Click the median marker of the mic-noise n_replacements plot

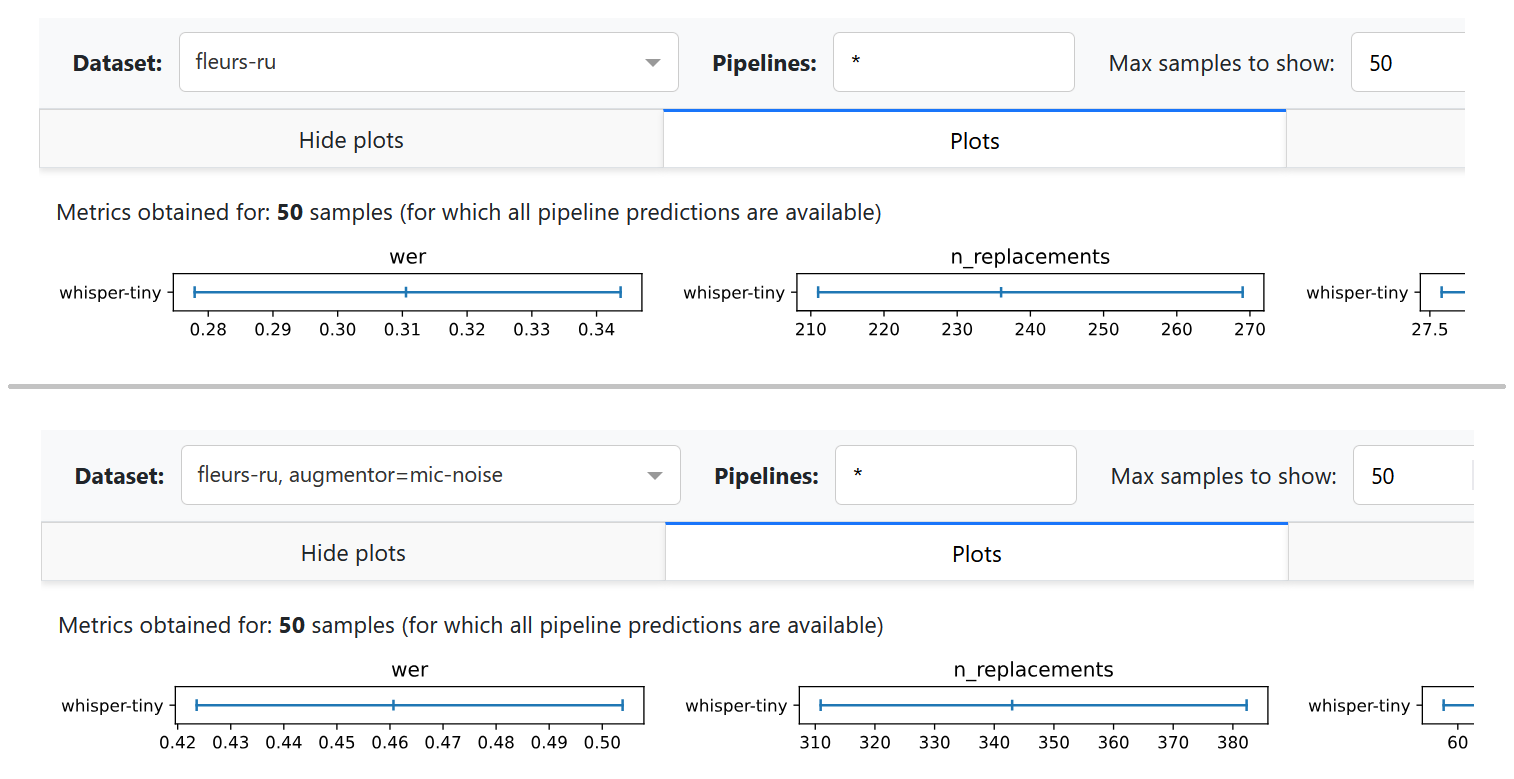coord(1012,705)
